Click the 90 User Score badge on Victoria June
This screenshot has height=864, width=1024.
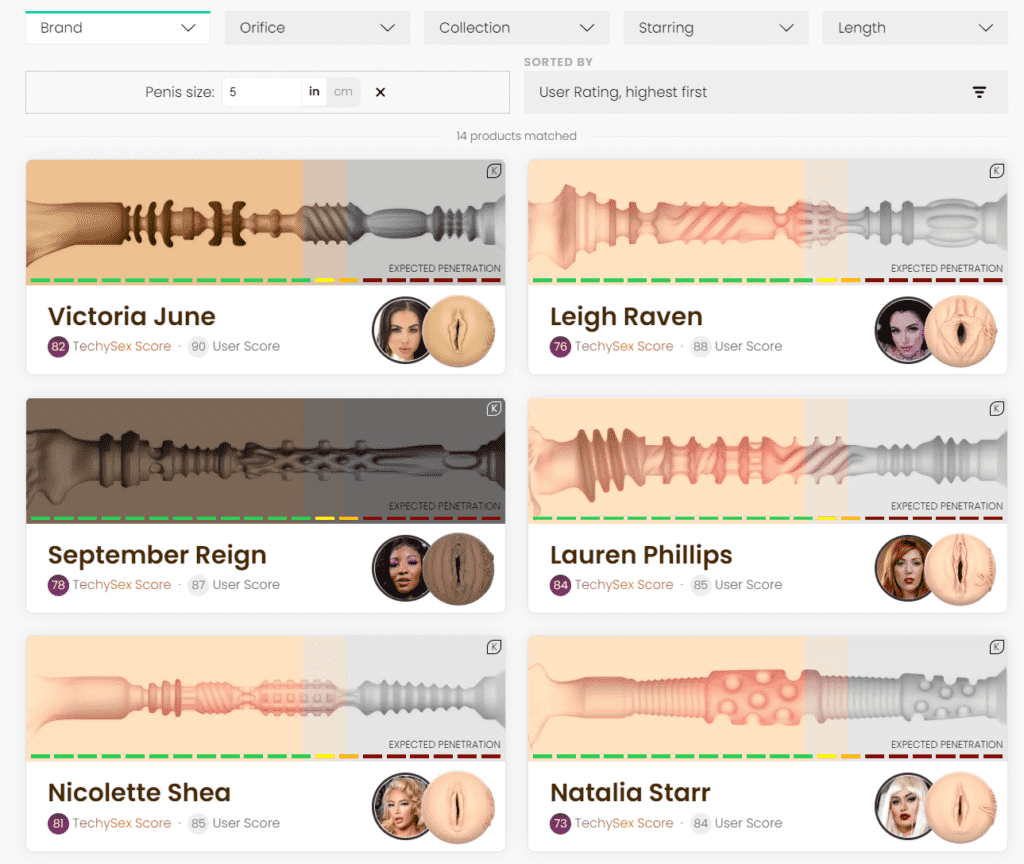click(x=198, y=346)
